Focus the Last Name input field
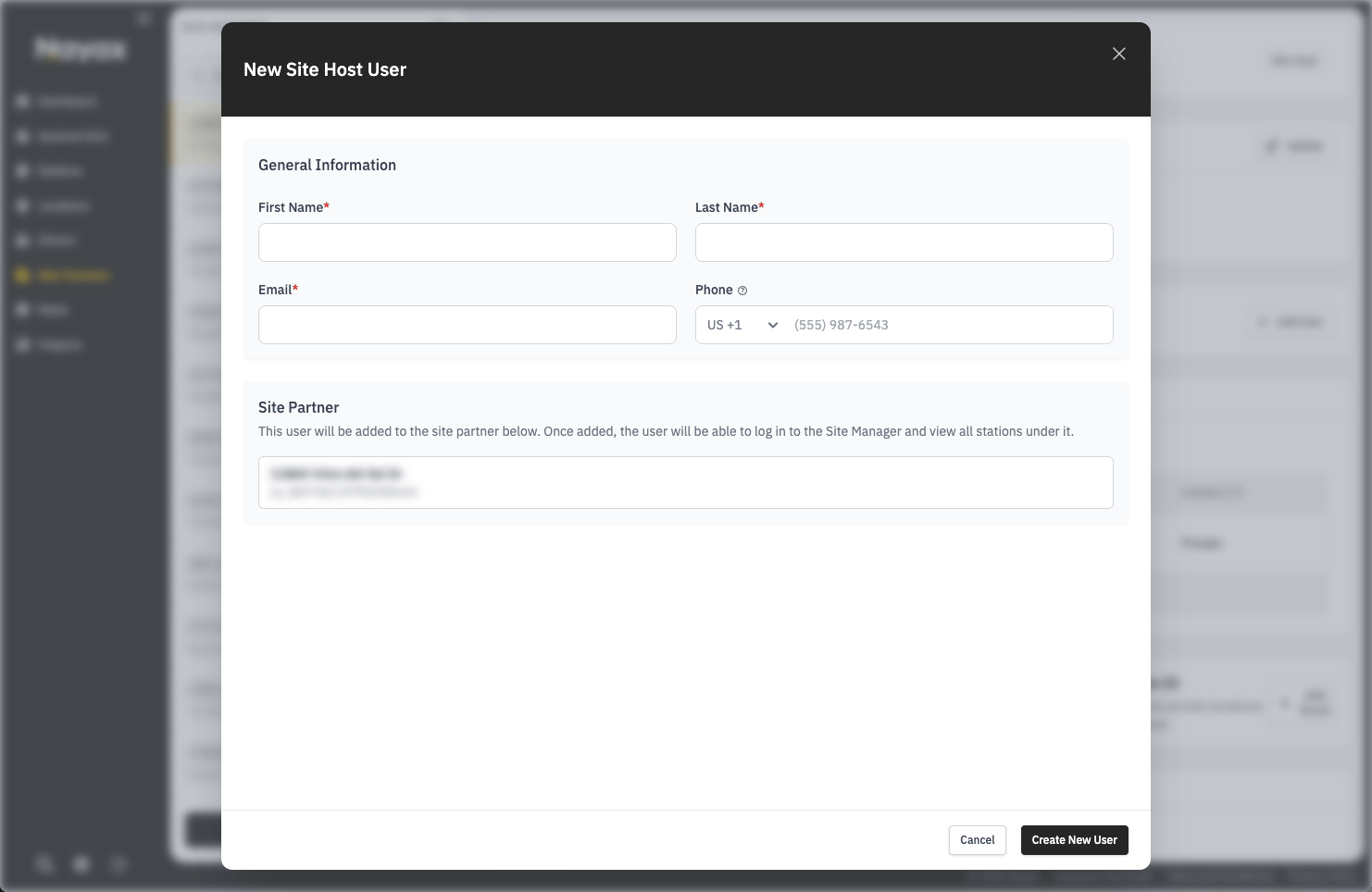Image resolution: width=1372 pixels, height=892 pixels. click(904, 242)
